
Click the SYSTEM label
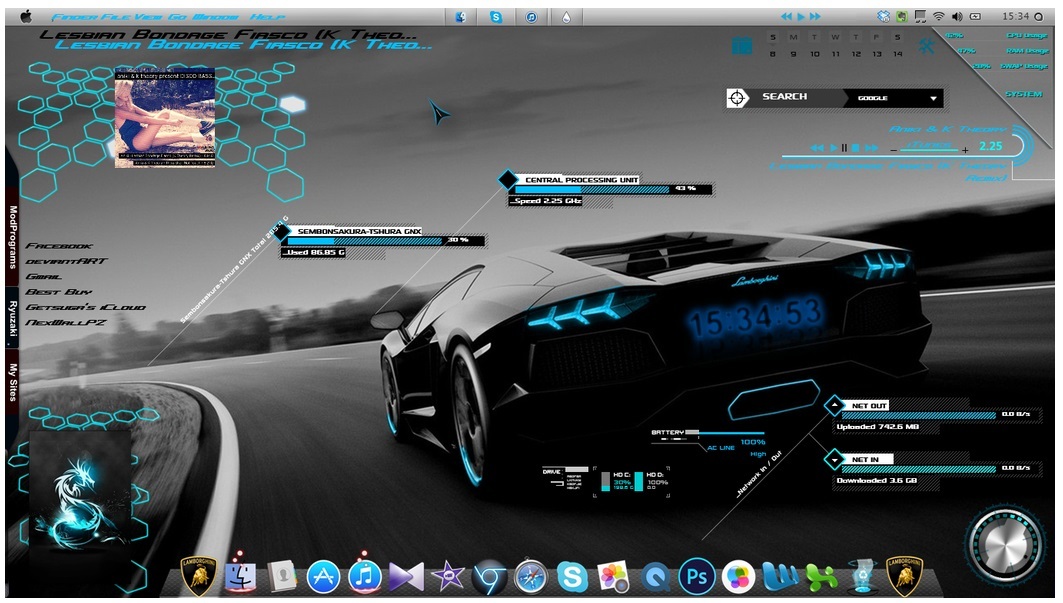point(1024,94)
